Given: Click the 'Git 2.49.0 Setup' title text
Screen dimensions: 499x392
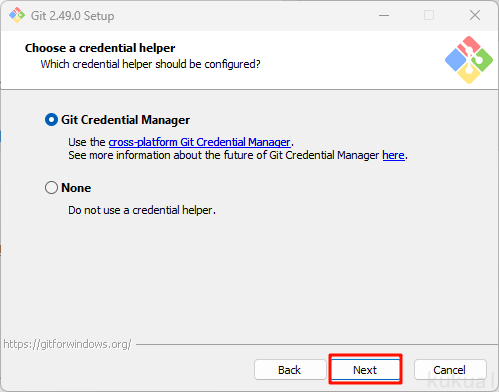Looking at the screenshot, I should pyautogui.click(x=73, y=16).
